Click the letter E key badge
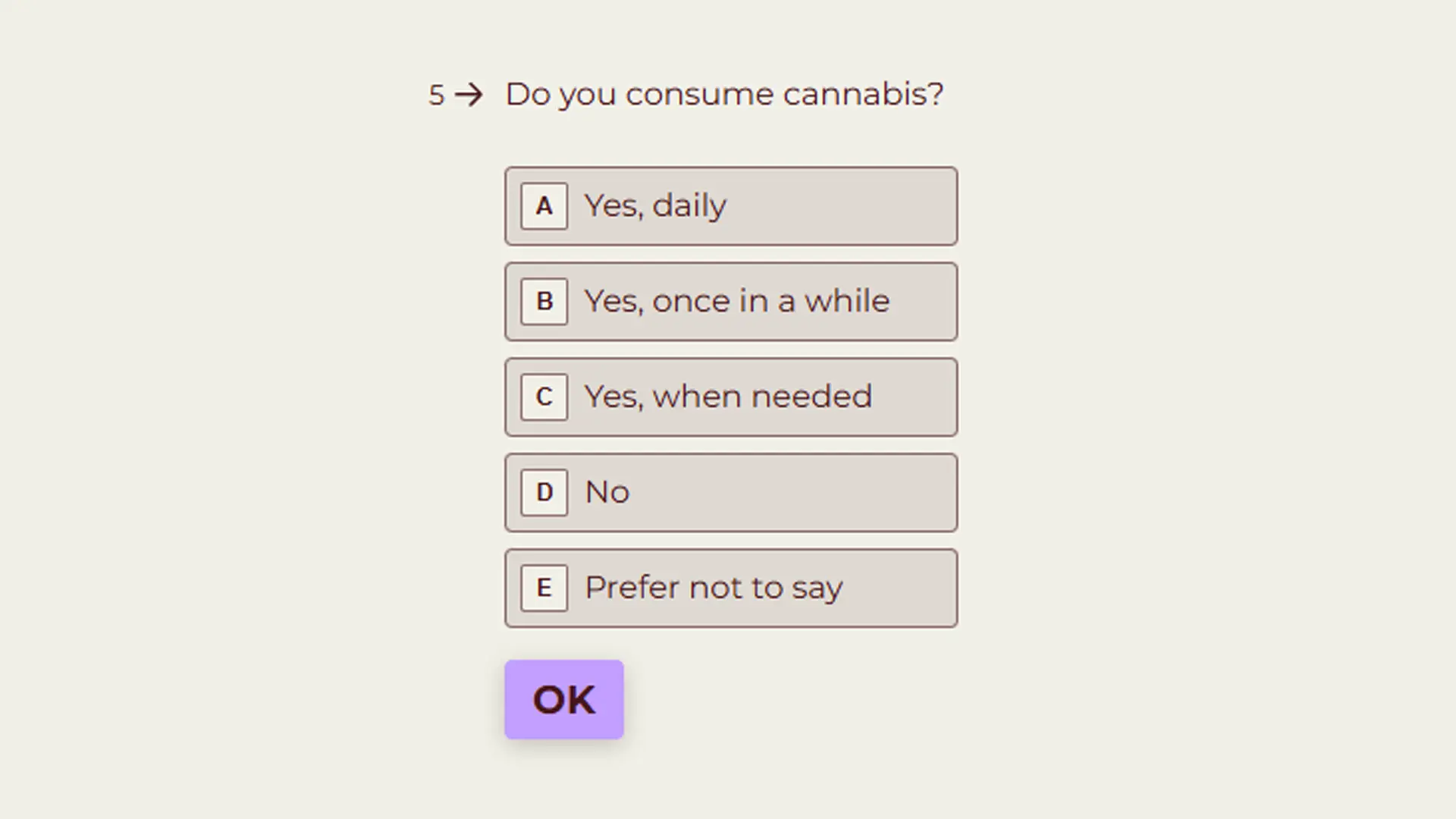 coord(543,588)
